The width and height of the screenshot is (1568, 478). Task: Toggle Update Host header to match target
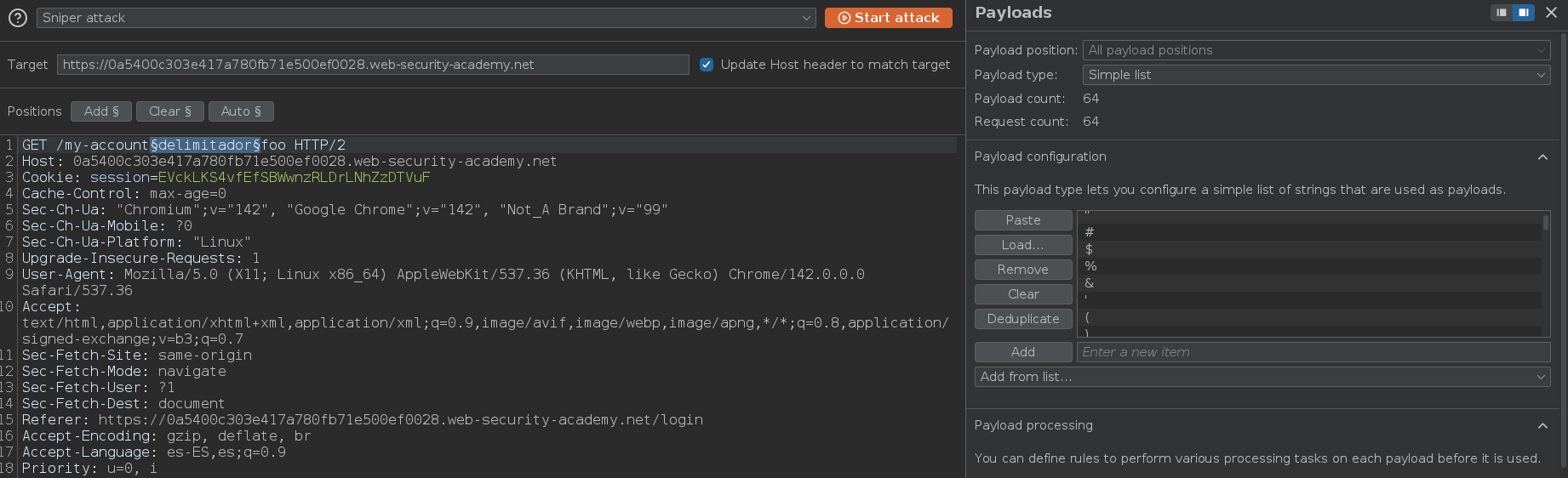coord(707,65)
